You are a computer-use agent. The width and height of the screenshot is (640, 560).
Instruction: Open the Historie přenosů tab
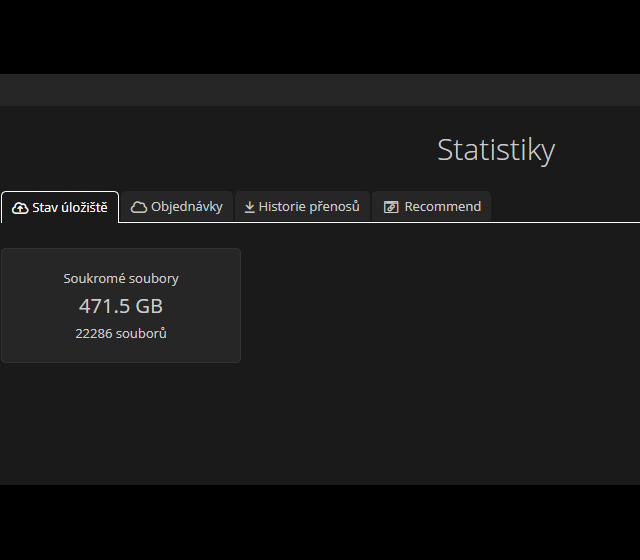302,207
